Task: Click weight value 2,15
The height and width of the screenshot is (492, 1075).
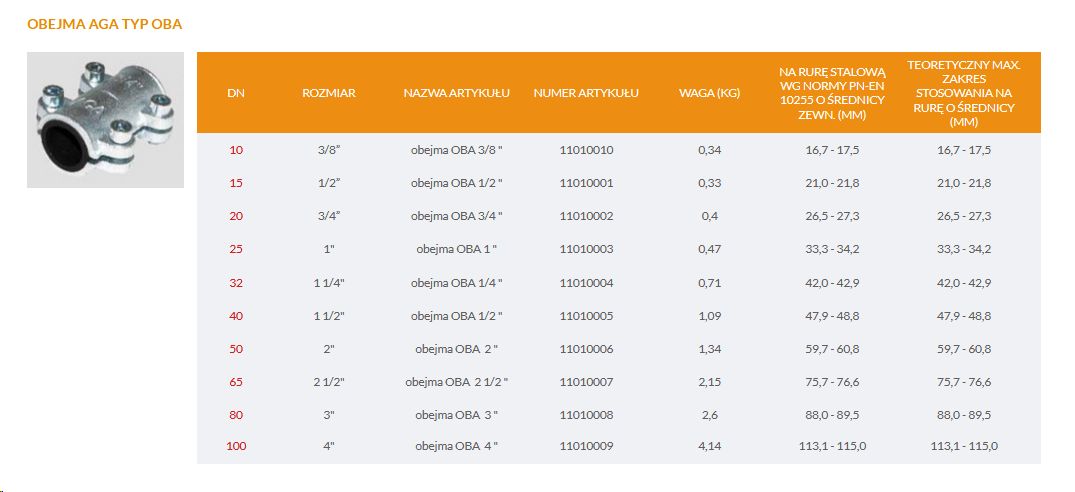Action: click(710, 382)
